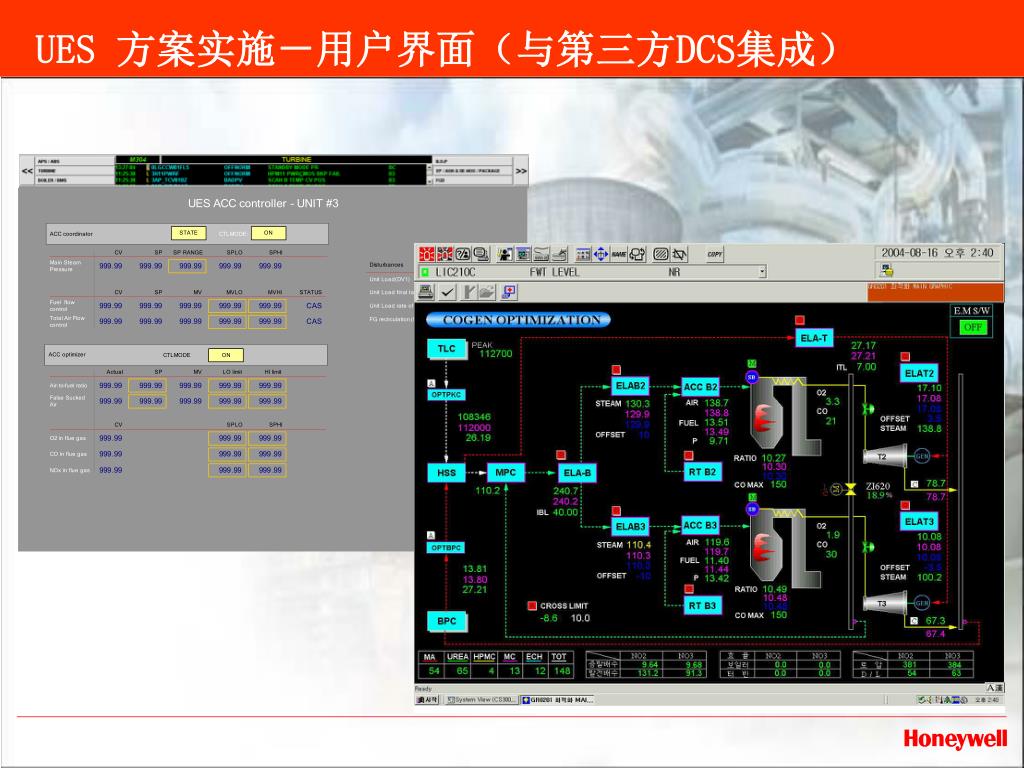Click the green steam valve near ELAT2

tap(867, 409)
